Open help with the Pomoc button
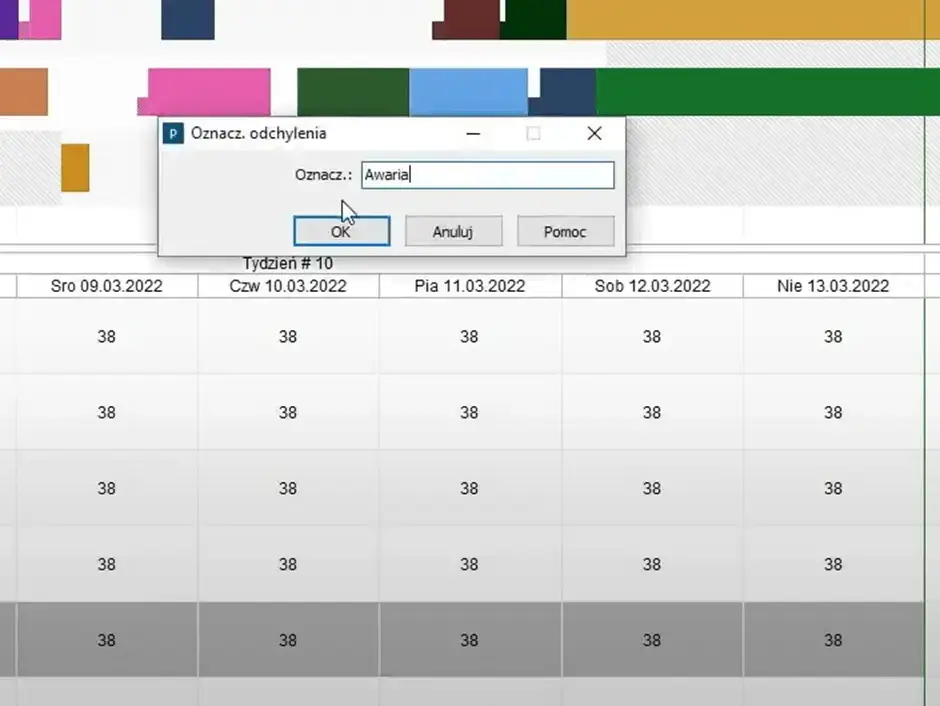Screen dimensions: 940x706 point(565,231)
